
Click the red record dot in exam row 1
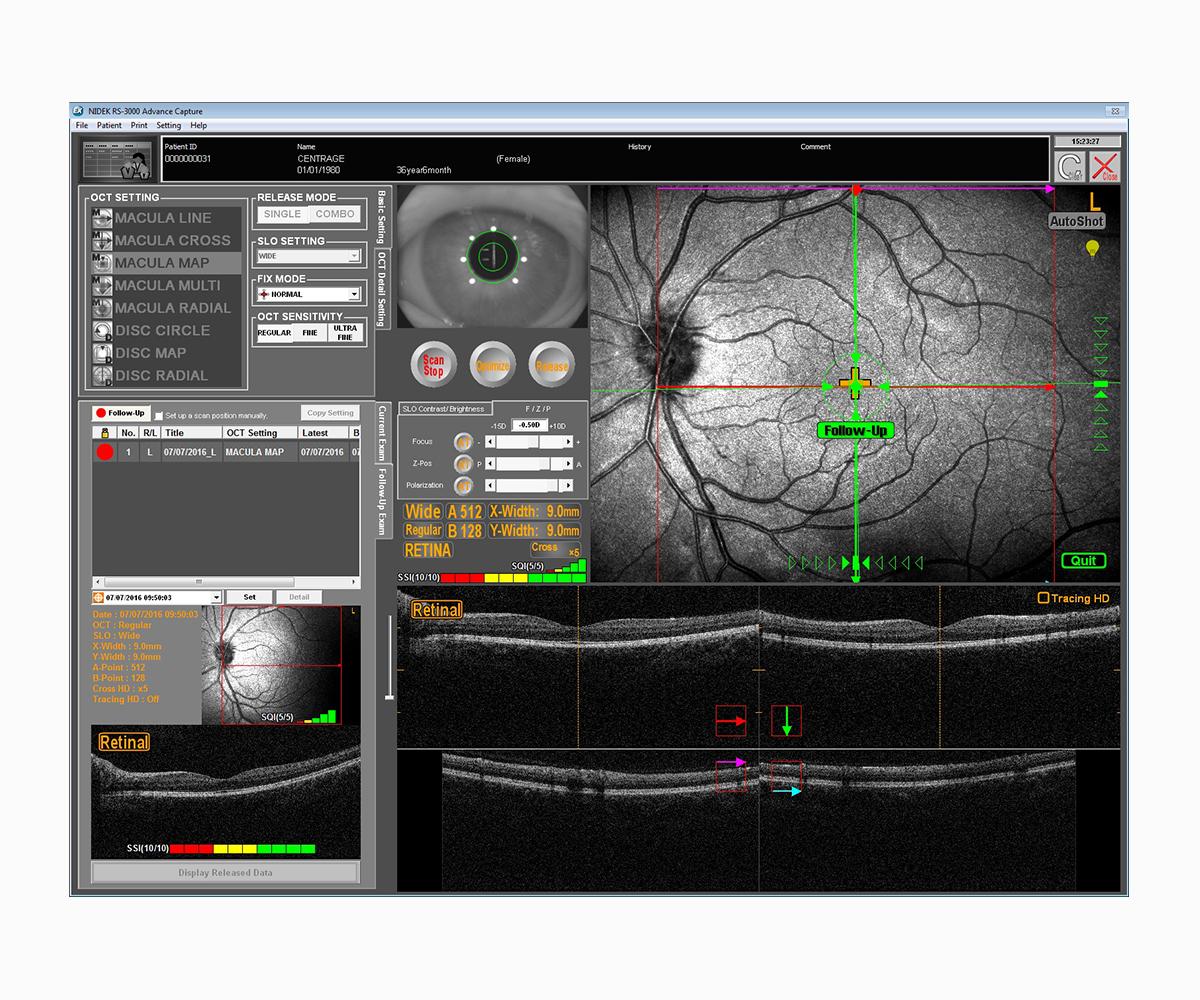coord(105,452)
